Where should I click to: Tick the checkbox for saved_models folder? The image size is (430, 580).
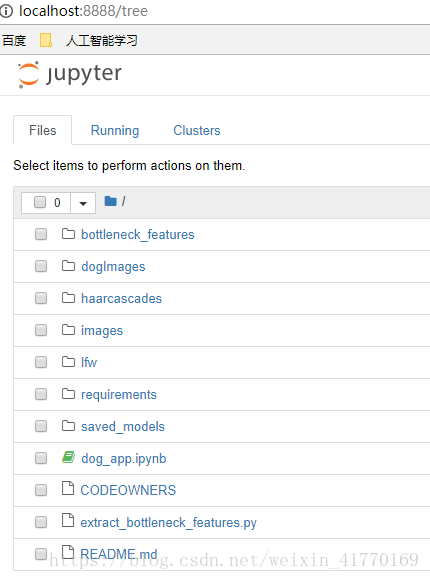coord(41,426)
